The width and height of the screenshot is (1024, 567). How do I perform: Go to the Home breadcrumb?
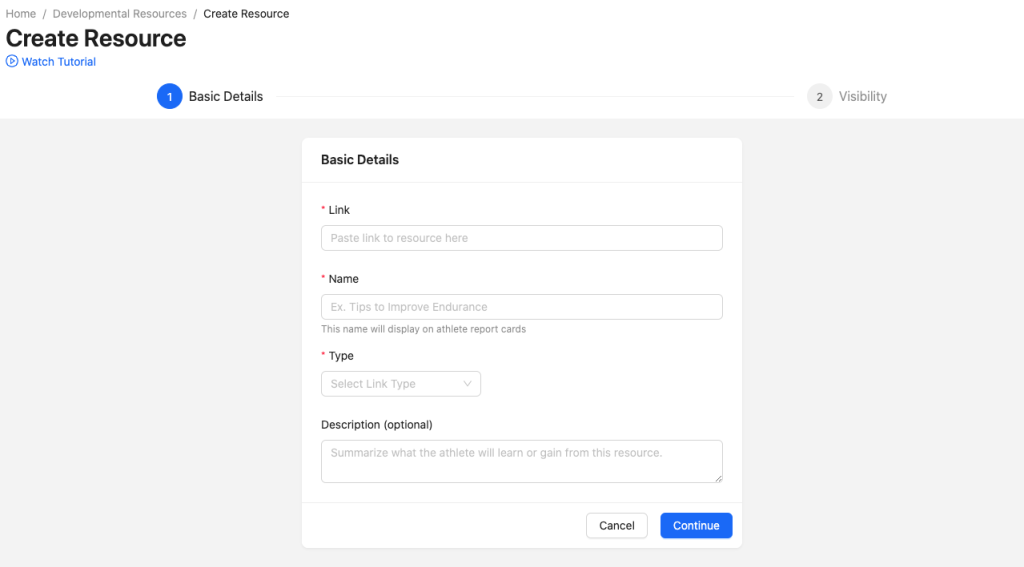point(21,14)
